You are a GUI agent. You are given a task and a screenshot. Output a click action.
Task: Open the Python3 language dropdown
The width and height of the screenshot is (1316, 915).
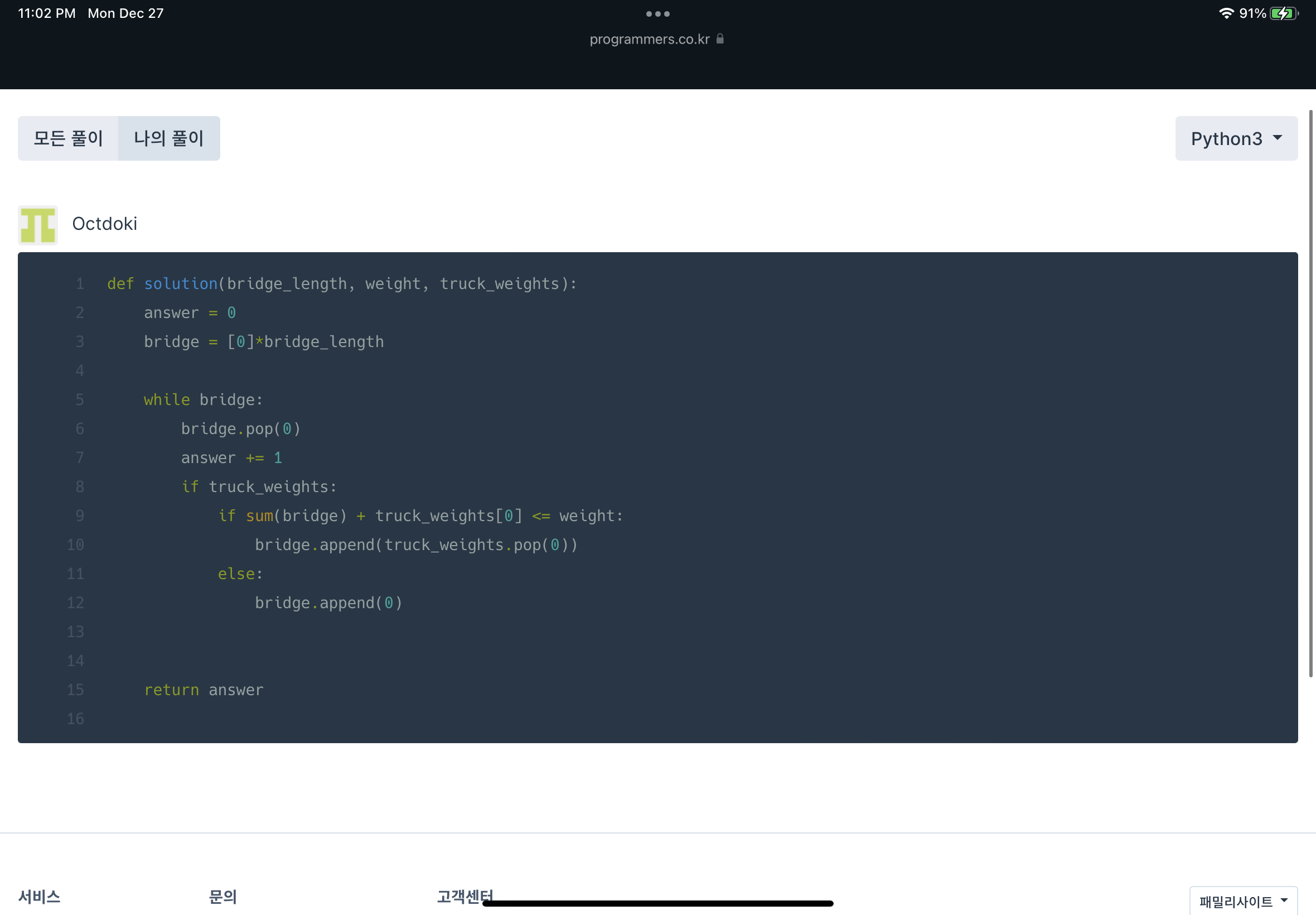pos(1226,138)
